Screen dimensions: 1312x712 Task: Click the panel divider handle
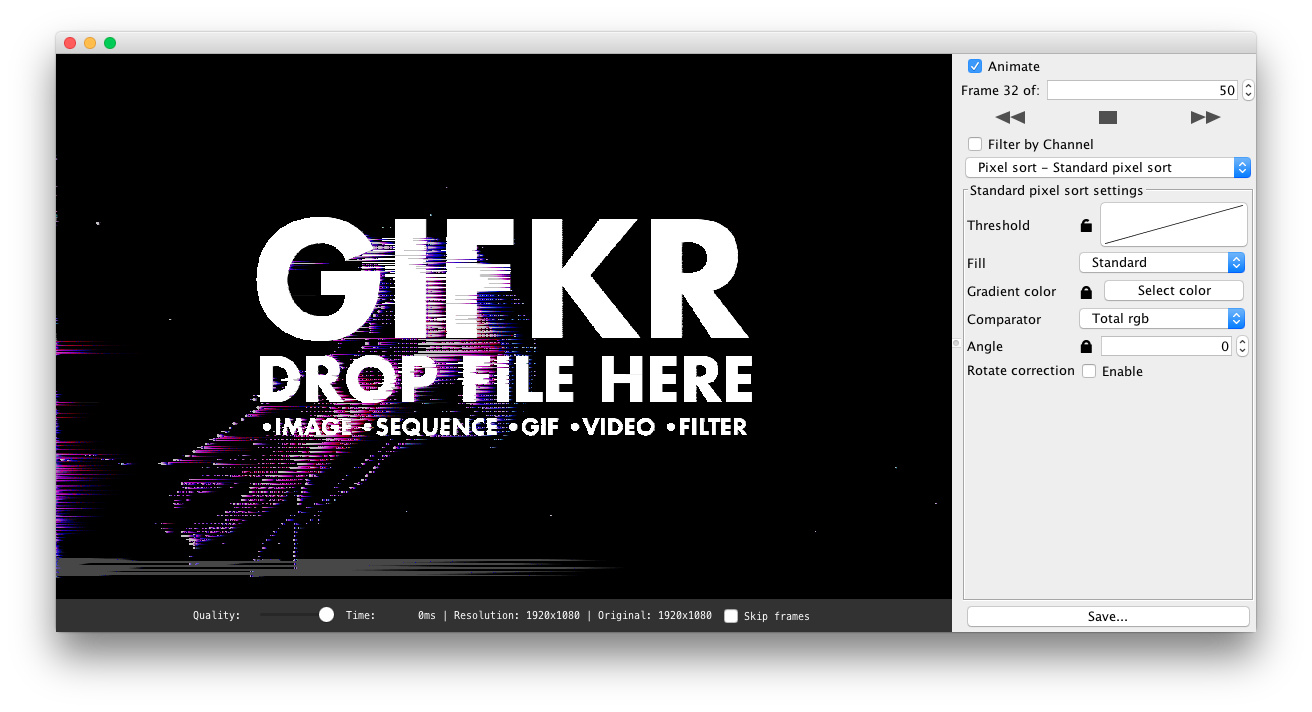click(956, 343)
